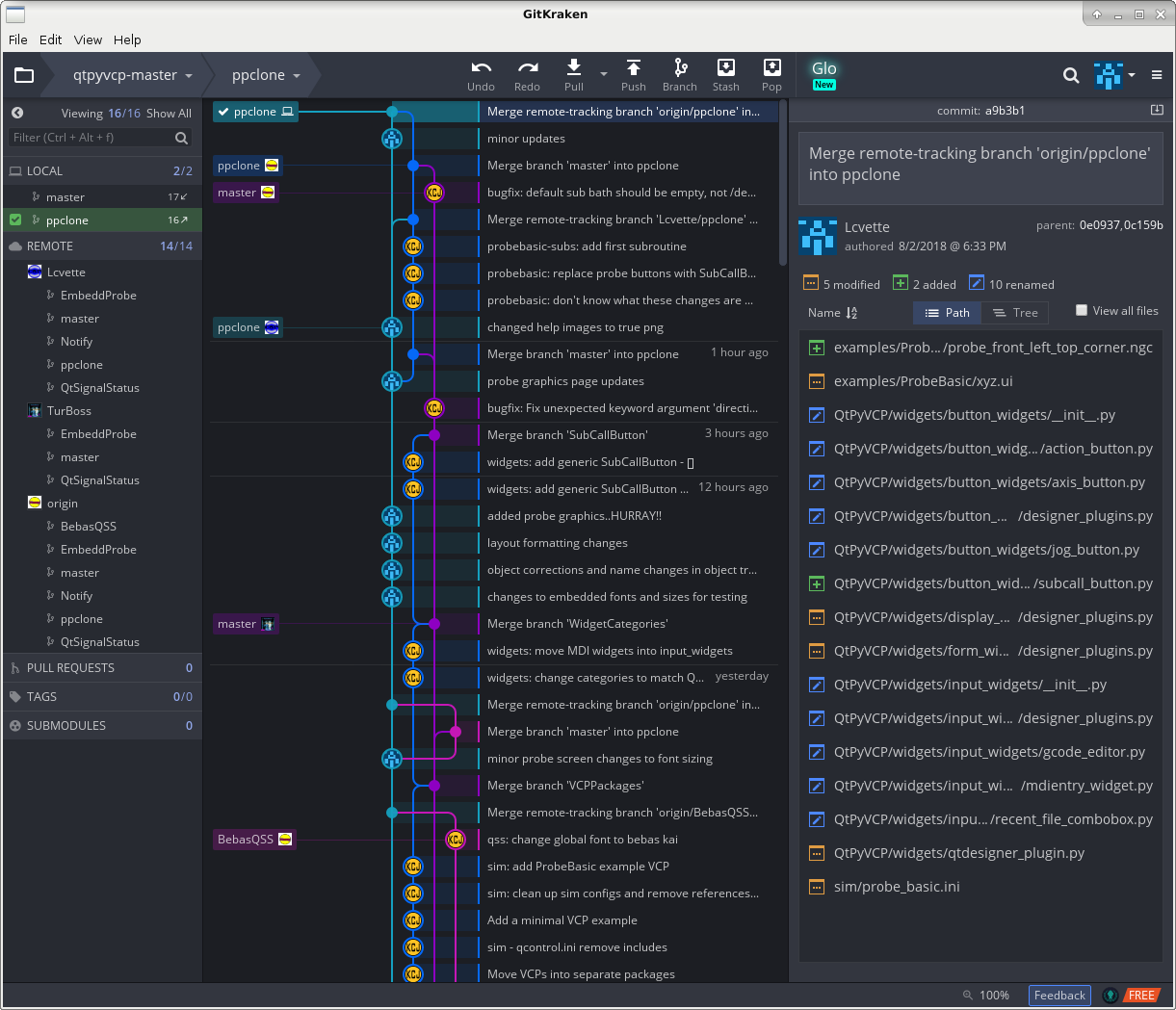Click the '10 renamed' file count
1176x1010 pixels.
[x=1011, y=284]
